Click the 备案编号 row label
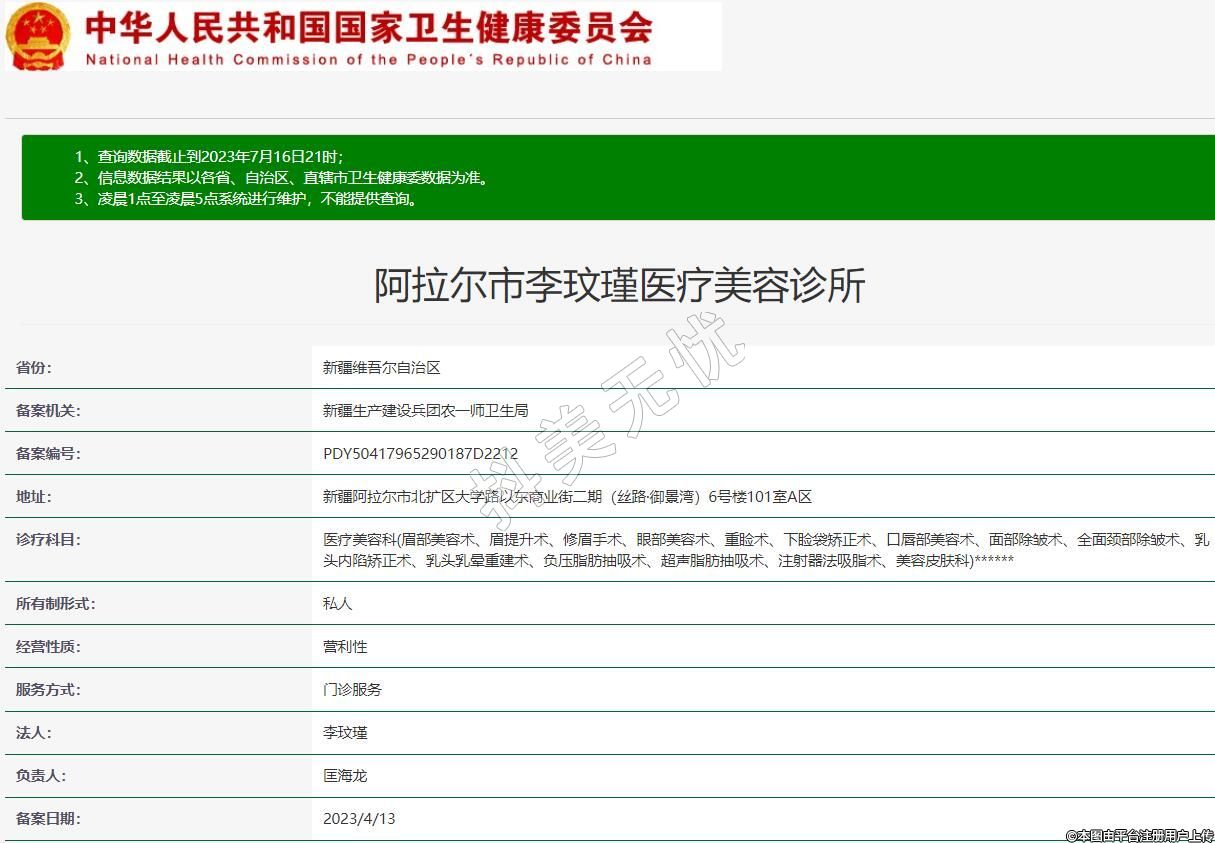This screenshot has width=1215, height=843. [x=48, y=454]
